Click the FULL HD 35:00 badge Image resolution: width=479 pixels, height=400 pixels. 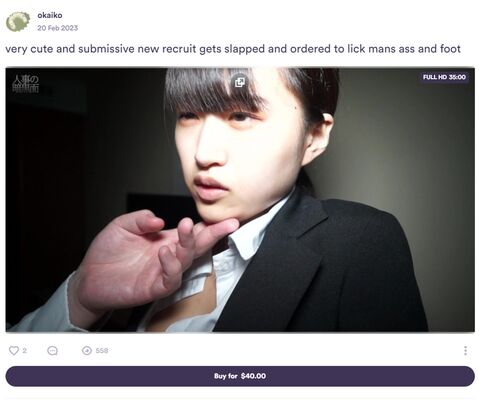pyautogui.click(x=444, y=77)
